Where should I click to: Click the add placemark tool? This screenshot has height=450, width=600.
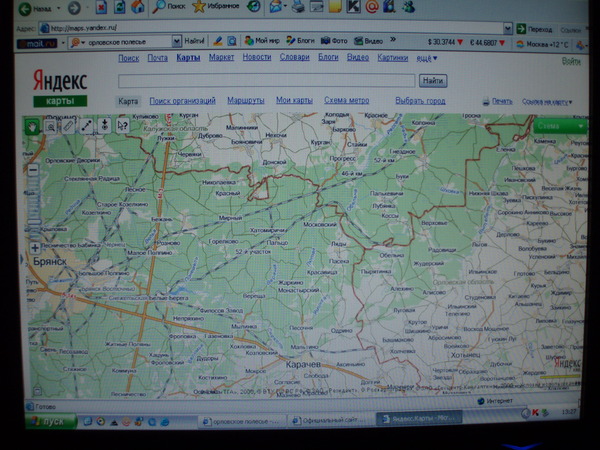click(104, 126)
